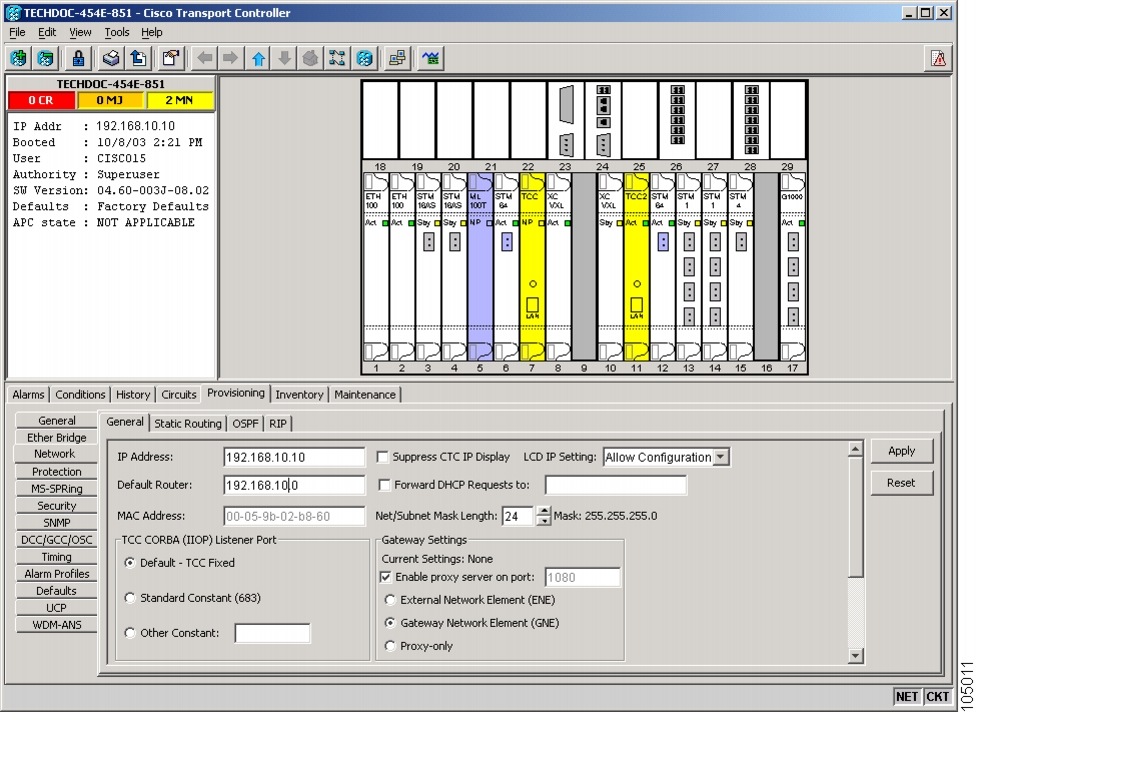This screenshot has height=764, width=1146.
Task: Switch to the Conditions tab
Action: pyautogui.click(x=80, y=395)
